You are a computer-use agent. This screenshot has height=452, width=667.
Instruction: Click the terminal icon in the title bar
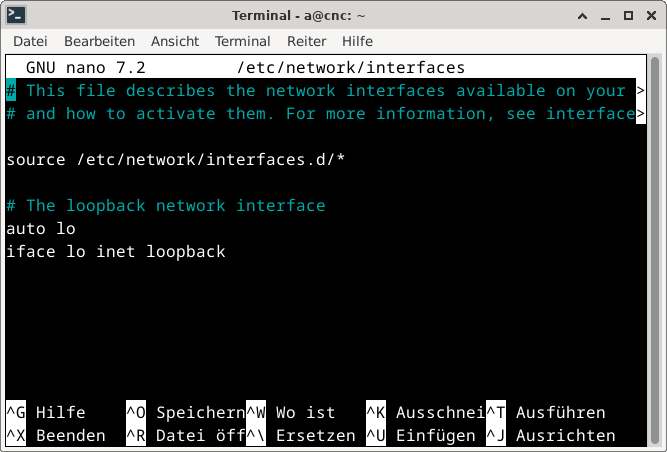pyautogui.click(x=16, y=15)
